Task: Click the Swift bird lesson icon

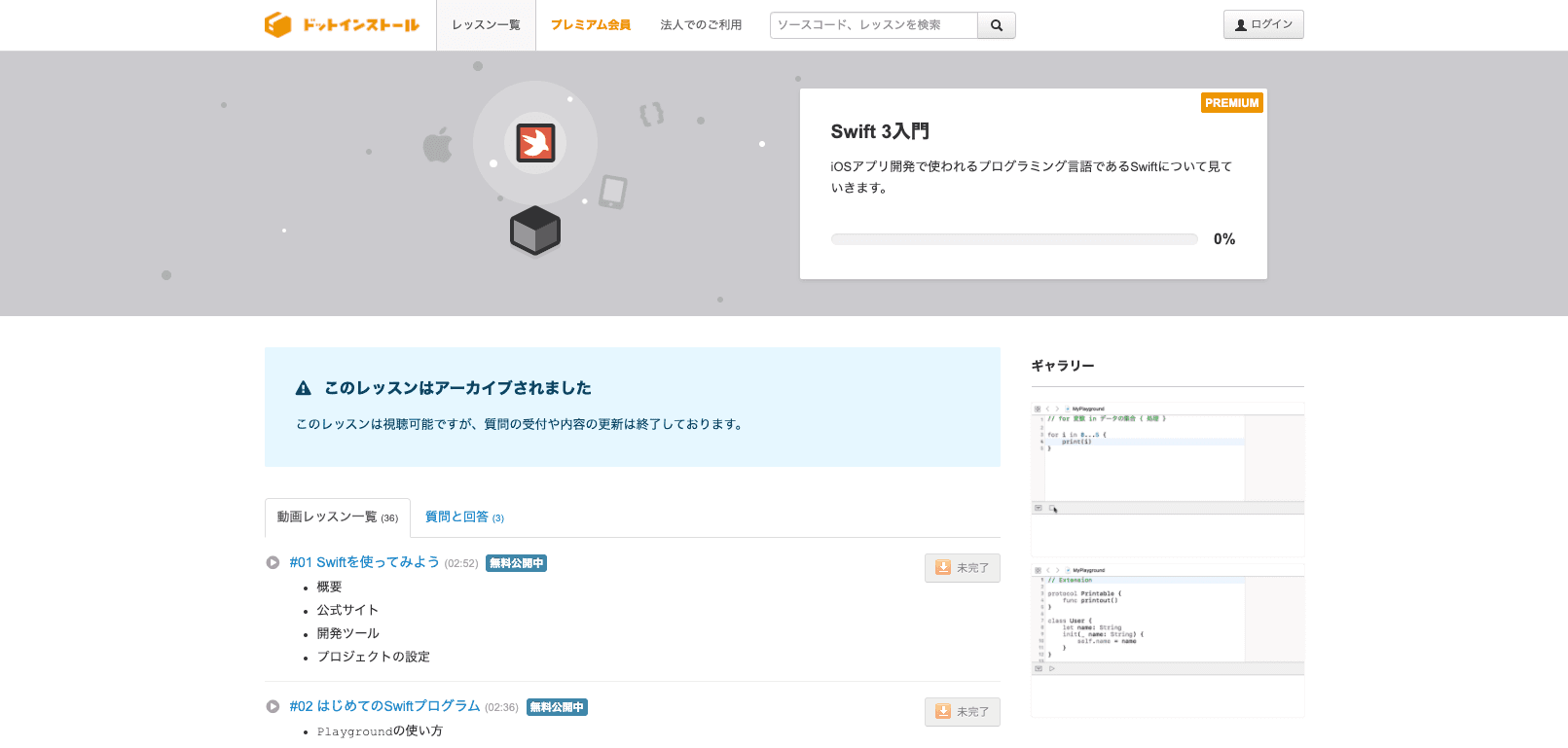Action: 535,143
